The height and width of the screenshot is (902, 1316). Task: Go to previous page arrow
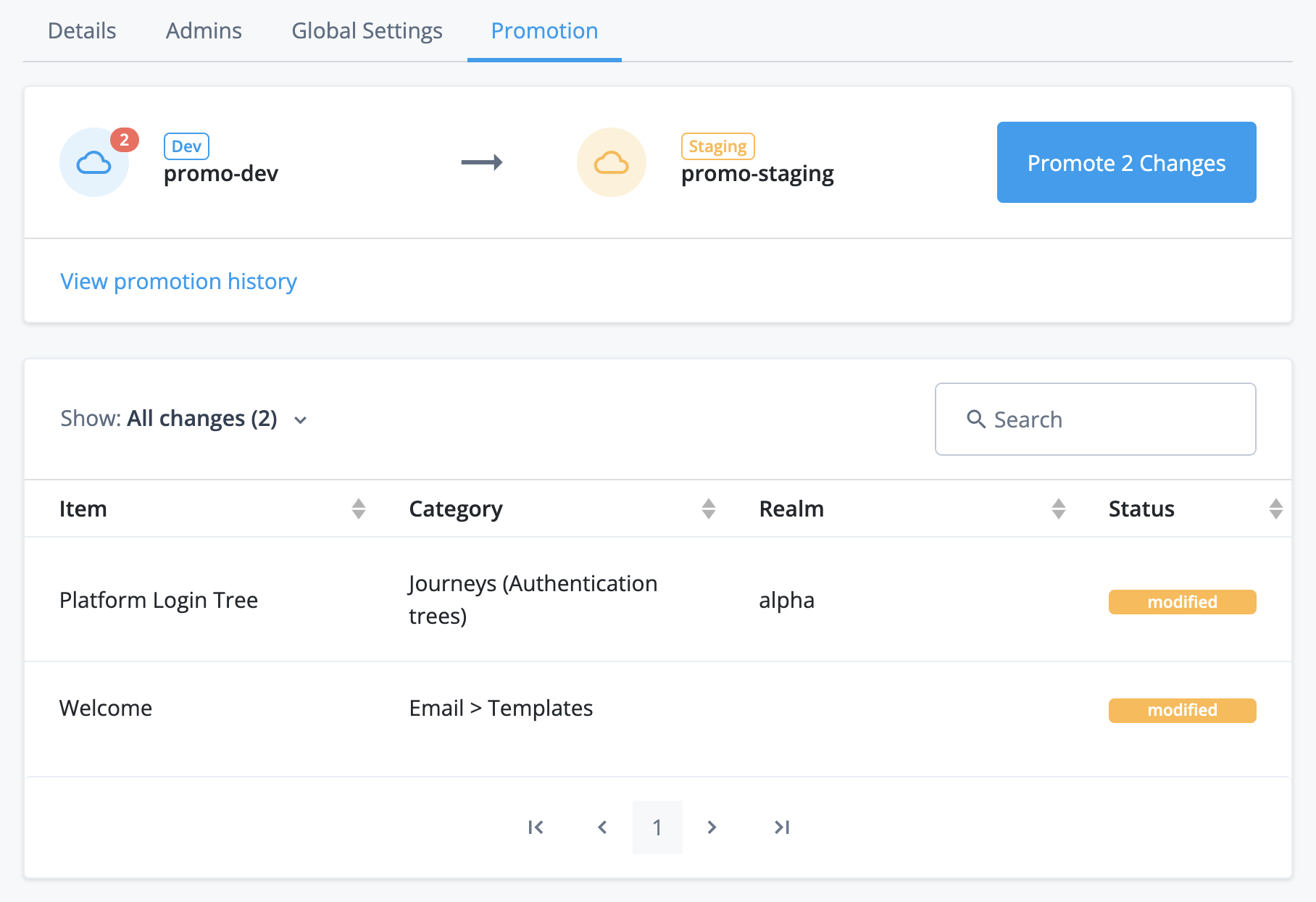[602, 827]
